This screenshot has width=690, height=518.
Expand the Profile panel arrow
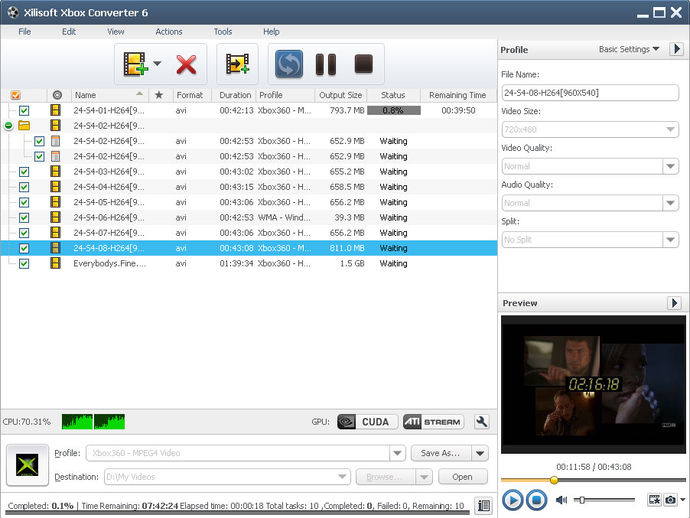coord(676,49)
